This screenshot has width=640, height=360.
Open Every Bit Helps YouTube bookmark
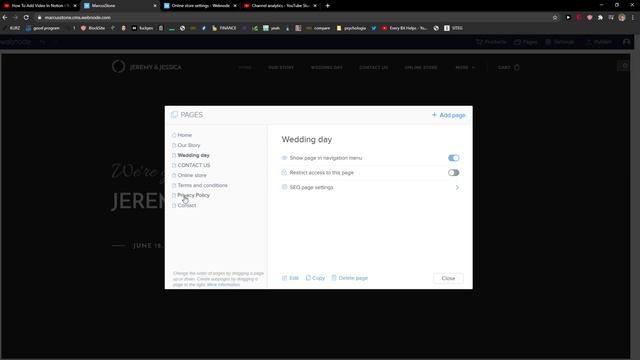[x=404, y=28]
